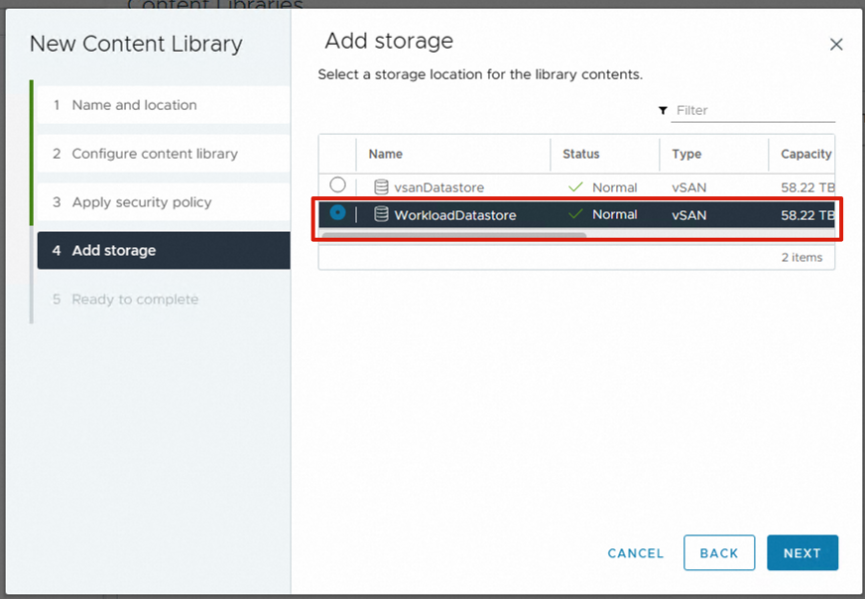Select the vsanDatastore radio button
Screen dimensions: 866x600
(338, 185)
